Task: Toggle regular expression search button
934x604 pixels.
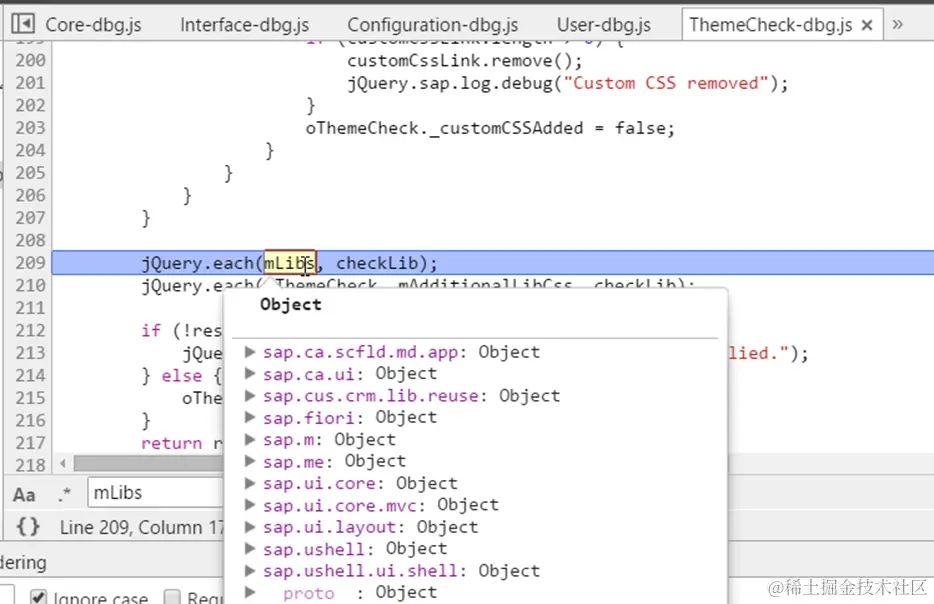Action: click(64, 494)
